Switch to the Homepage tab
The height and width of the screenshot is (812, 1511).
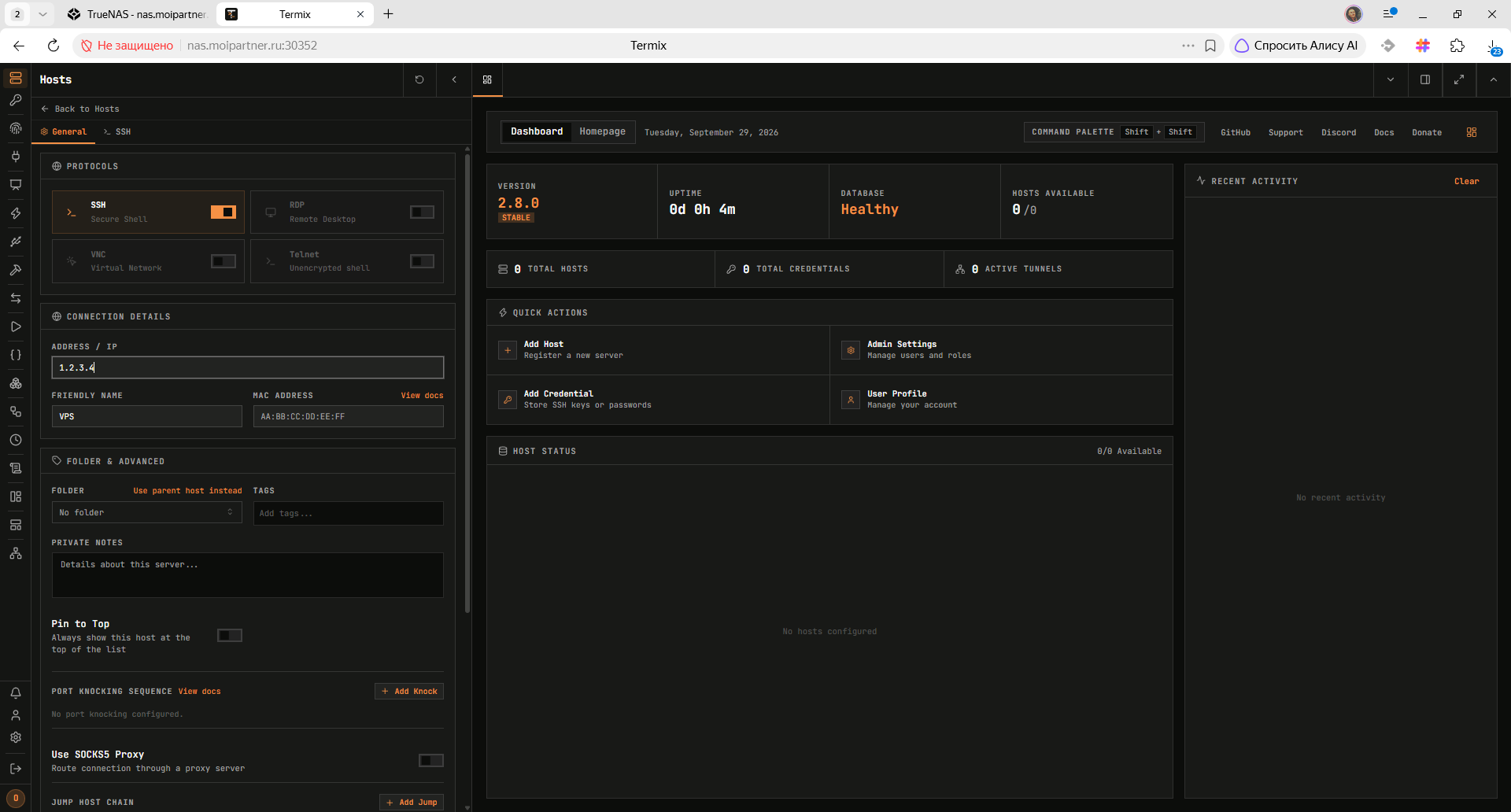[603, 131]
